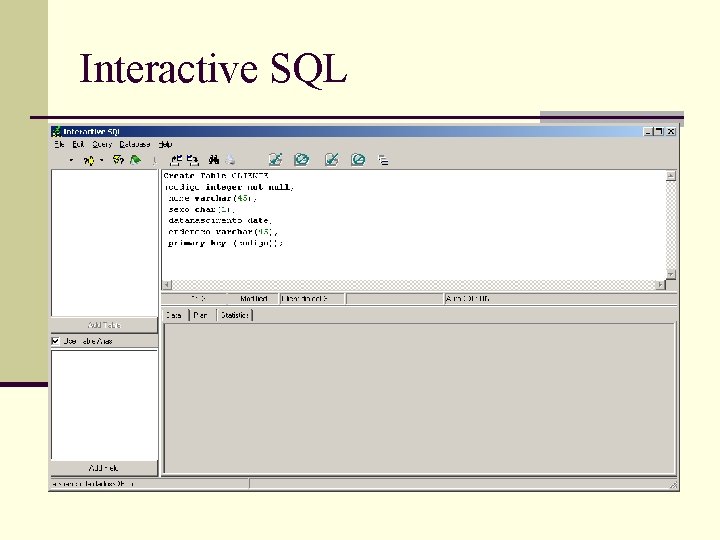This screenshot has width=720, height=540.
Task: Click the Add Field button
Action: (x=104, y=468)
